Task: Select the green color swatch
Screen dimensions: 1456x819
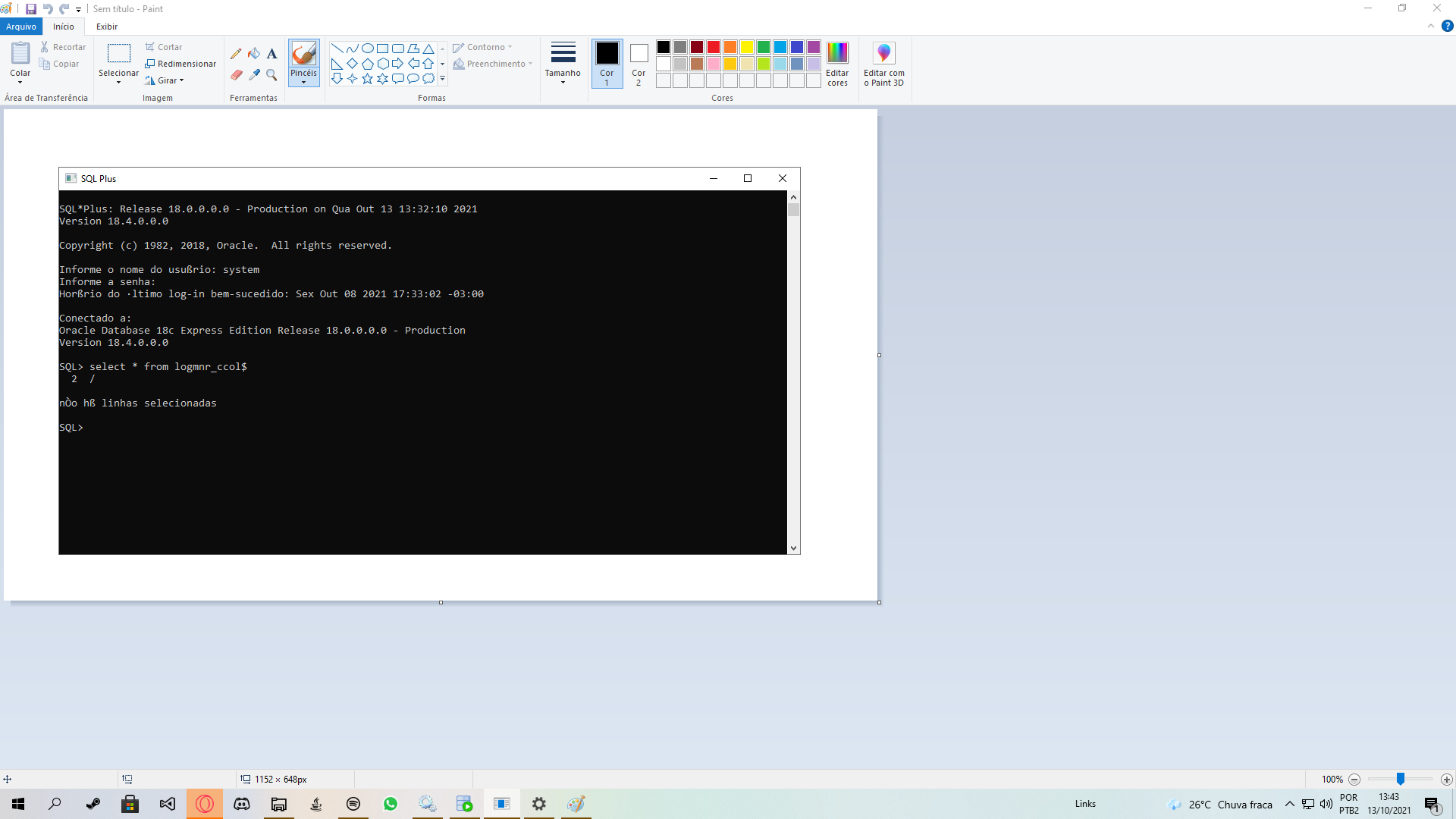Action: (x=764, y=47)
